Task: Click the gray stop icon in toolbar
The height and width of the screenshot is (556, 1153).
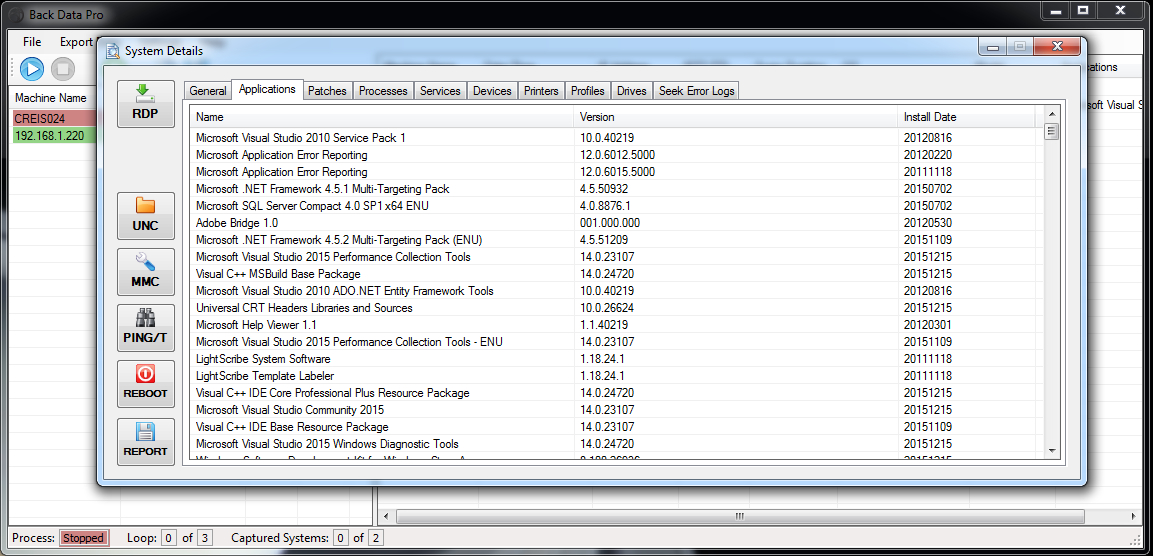Action: (63, 69)
